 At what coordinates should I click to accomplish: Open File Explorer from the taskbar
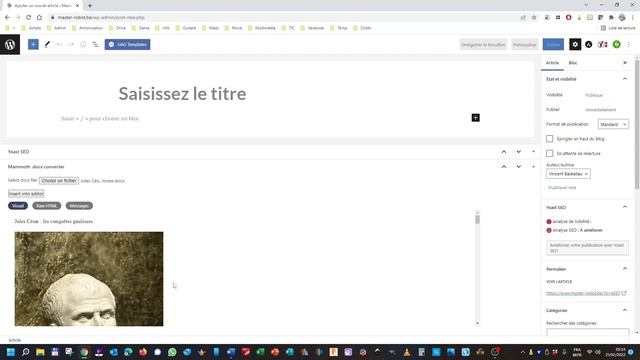pos(40,352)
